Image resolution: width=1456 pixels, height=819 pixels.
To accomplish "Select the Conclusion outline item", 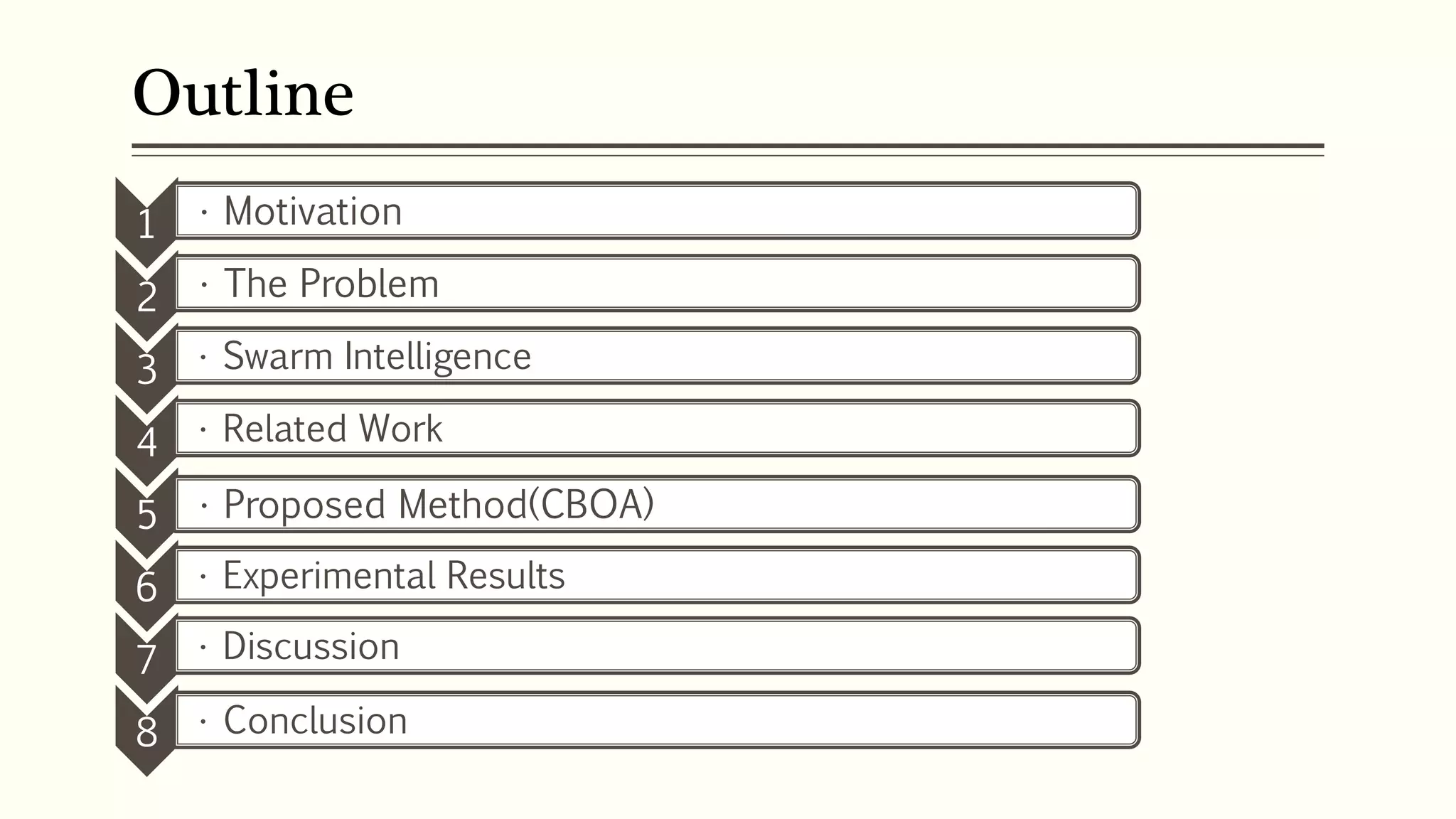I will [658, 719].
